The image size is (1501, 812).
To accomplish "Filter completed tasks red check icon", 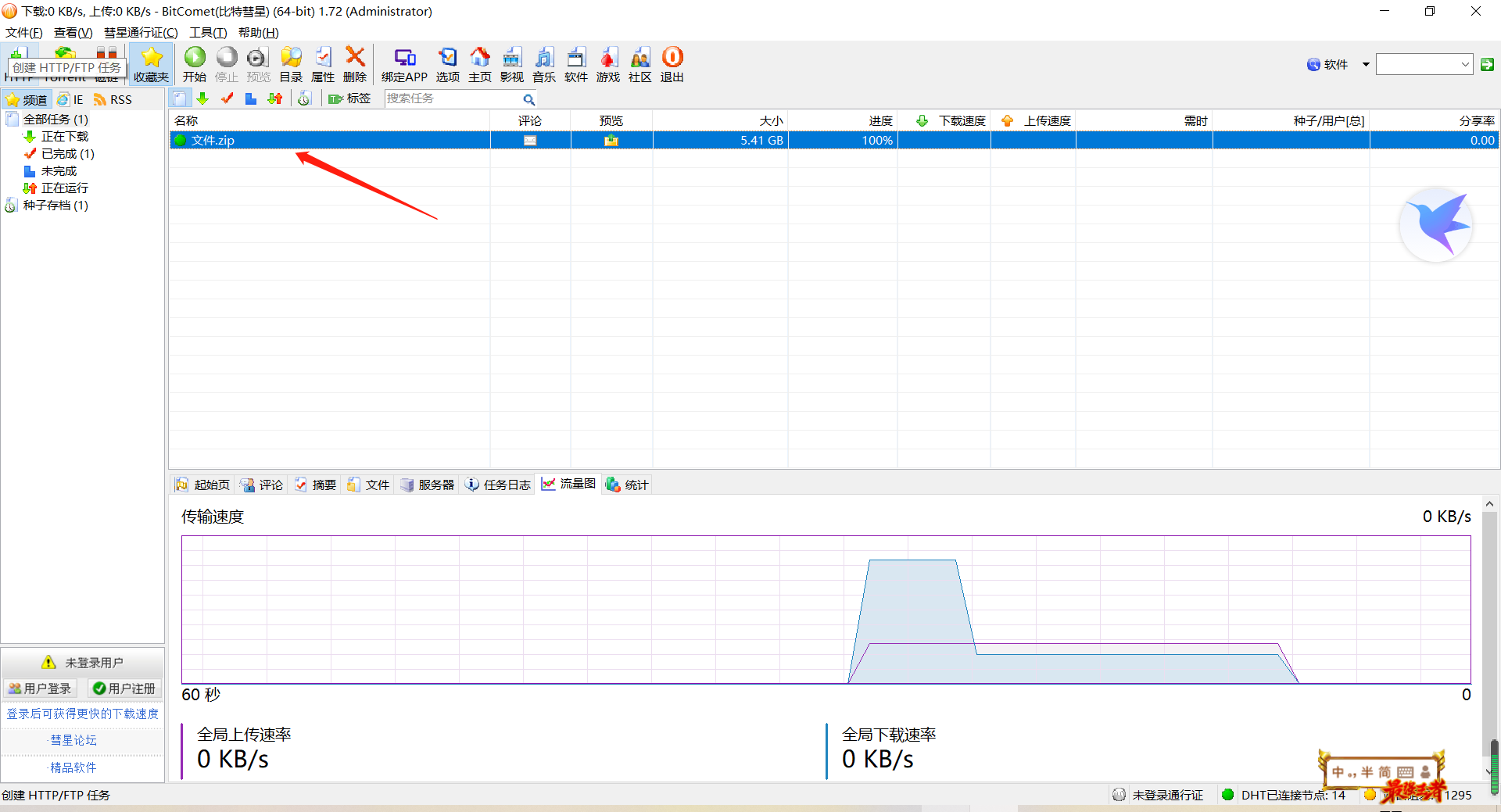I will point(227,98).
